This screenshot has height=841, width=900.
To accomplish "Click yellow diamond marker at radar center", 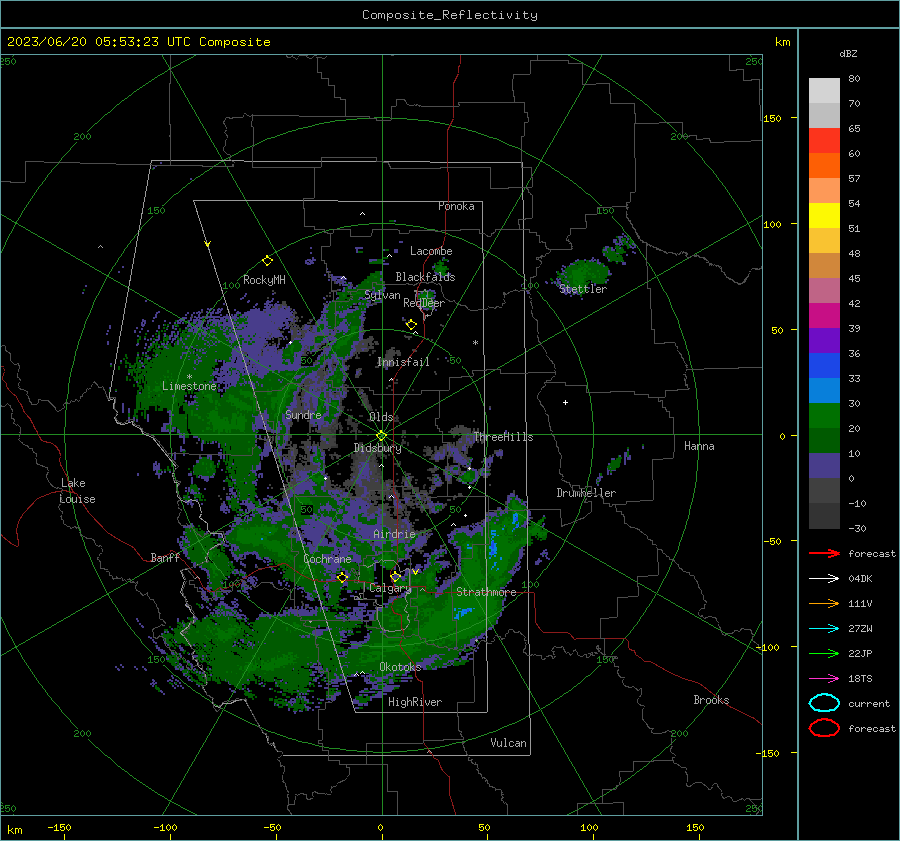I will point(381,436).
